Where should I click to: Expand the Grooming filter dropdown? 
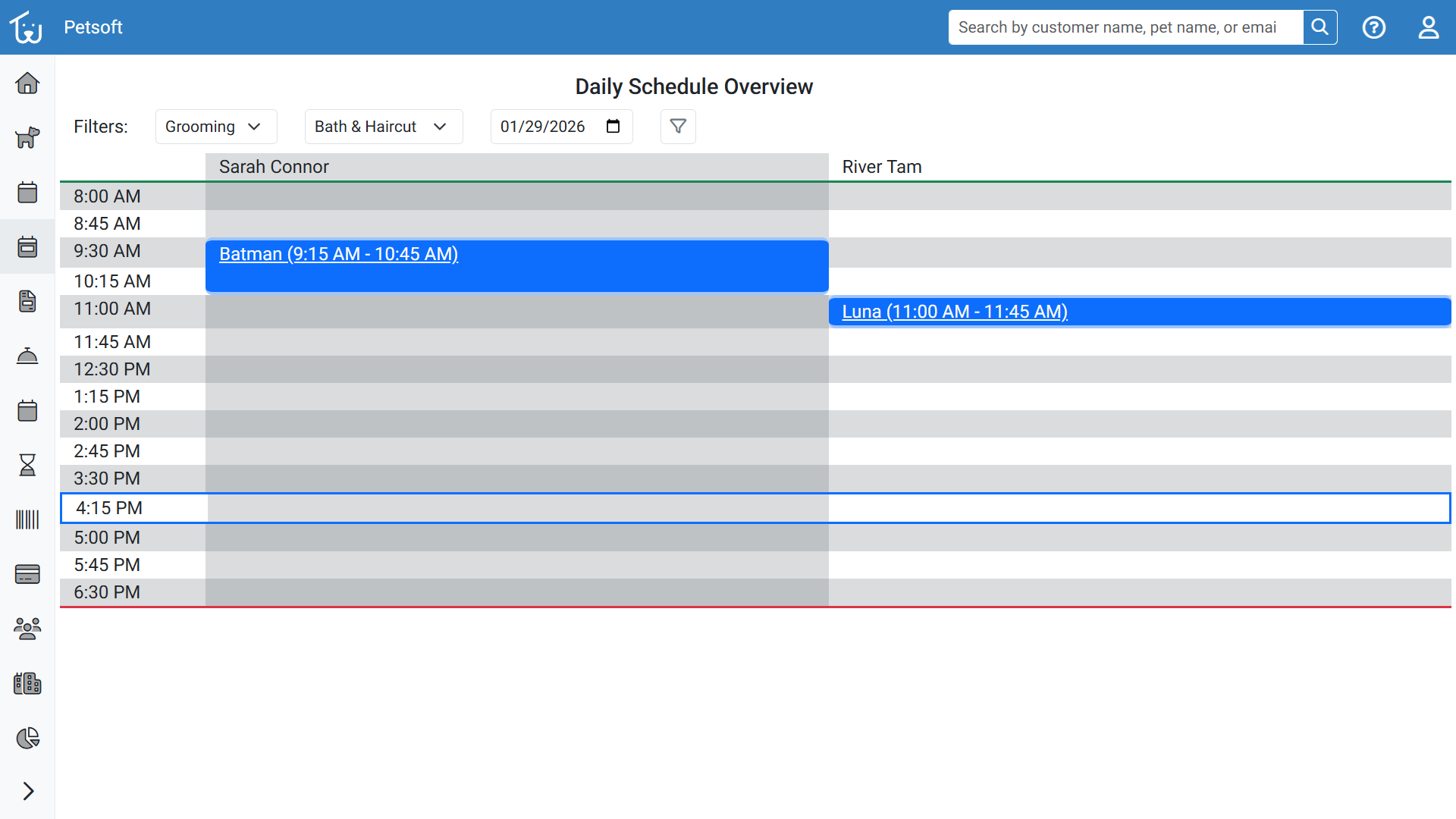(x=215, y=127)
